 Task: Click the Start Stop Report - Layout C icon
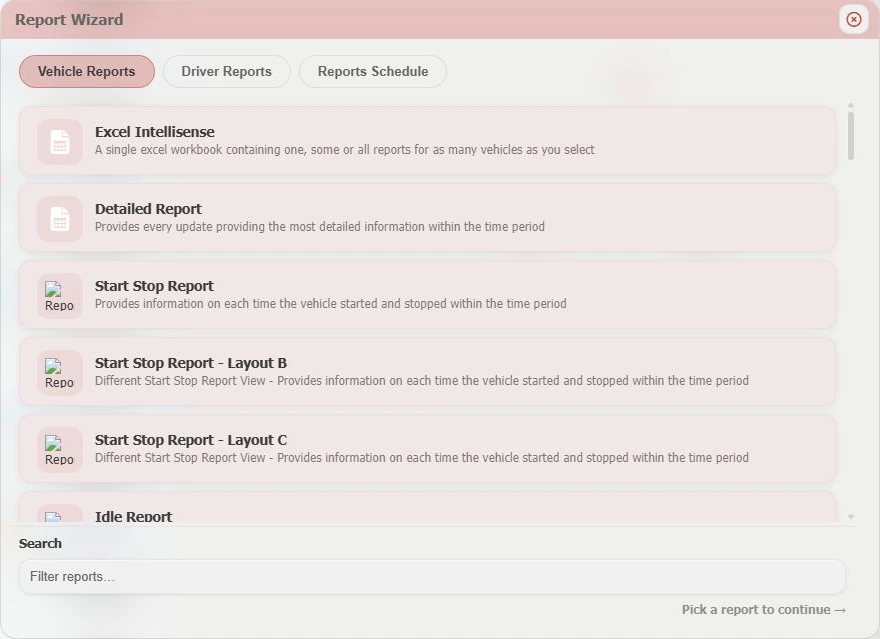coord(59,449)
